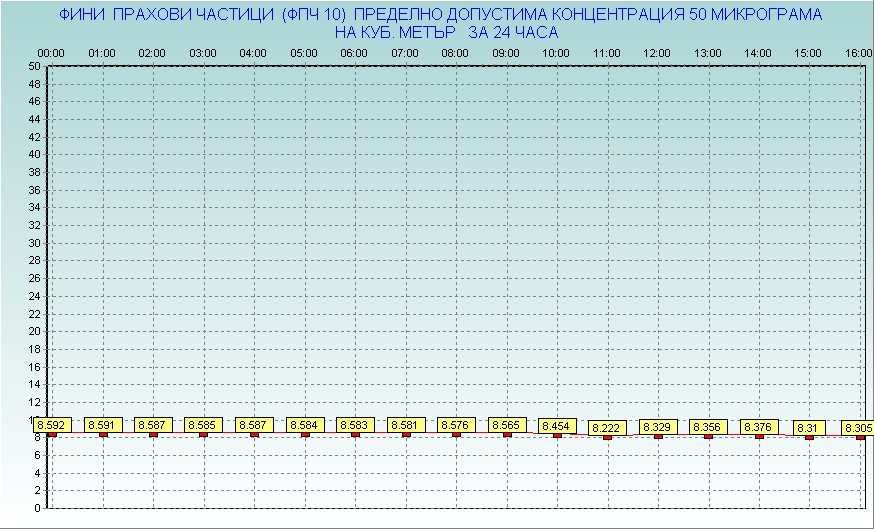Click the 8.576 data label

(456, 425)
